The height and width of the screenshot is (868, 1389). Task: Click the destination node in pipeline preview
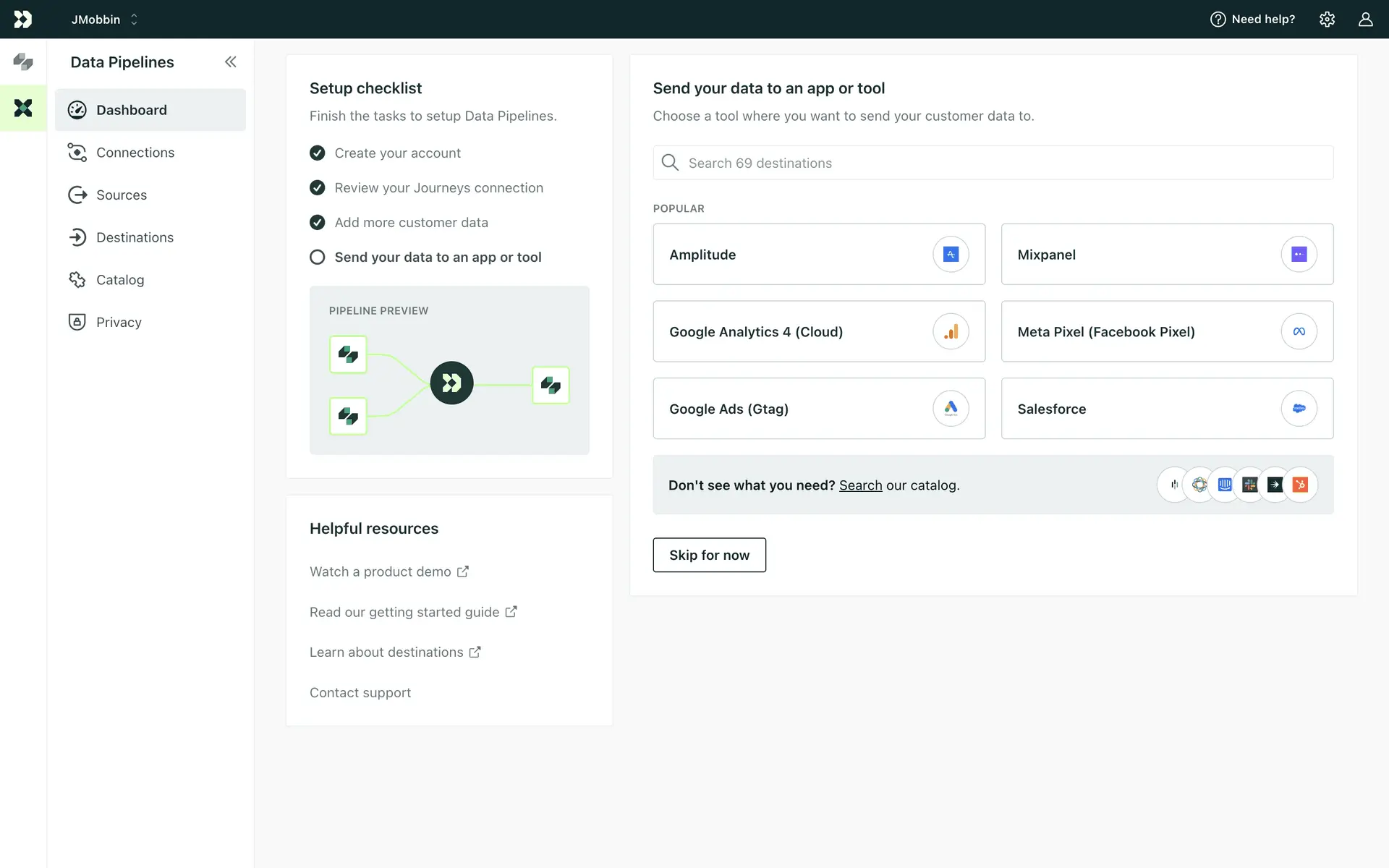551,385
